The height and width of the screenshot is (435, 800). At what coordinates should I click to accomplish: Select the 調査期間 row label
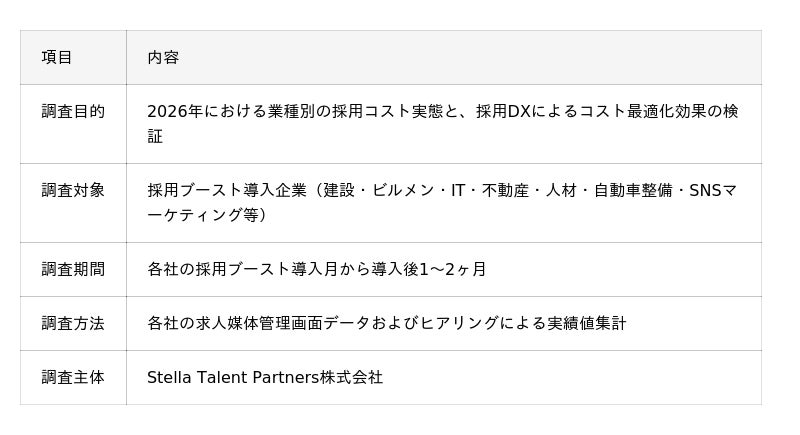coord(73,269)
